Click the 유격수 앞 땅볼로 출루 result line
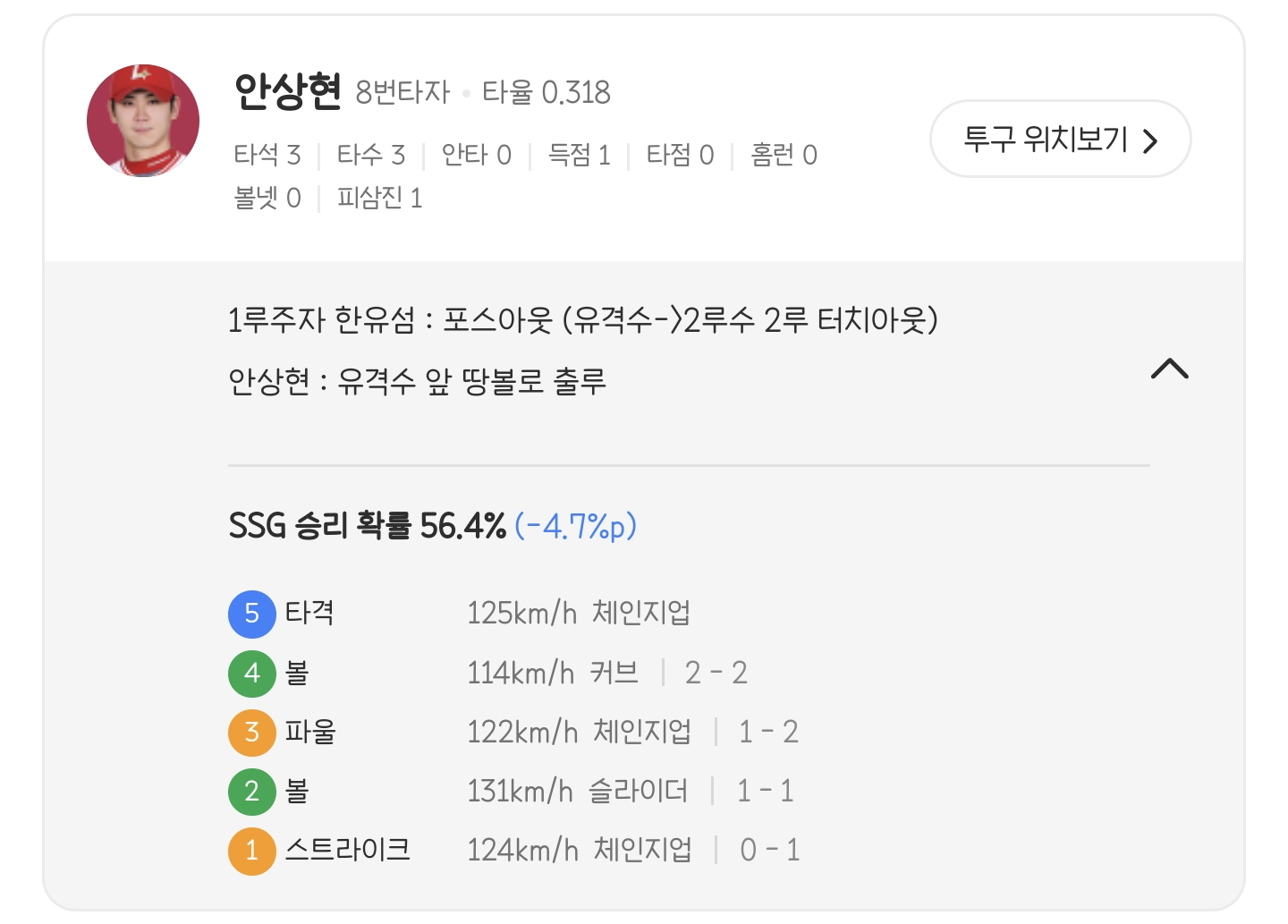 pyautogui.click(x=417, y=382)
